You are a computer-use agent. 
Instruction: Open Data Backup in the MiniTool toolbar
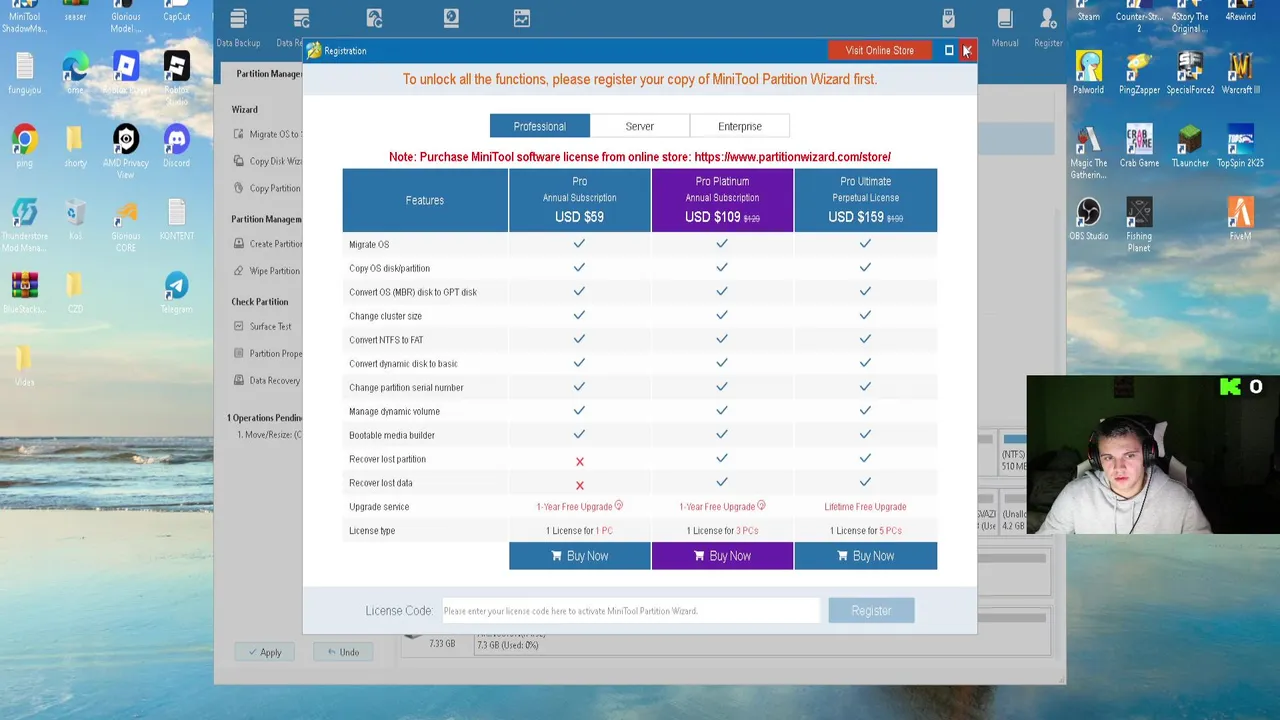pos(238,27)
